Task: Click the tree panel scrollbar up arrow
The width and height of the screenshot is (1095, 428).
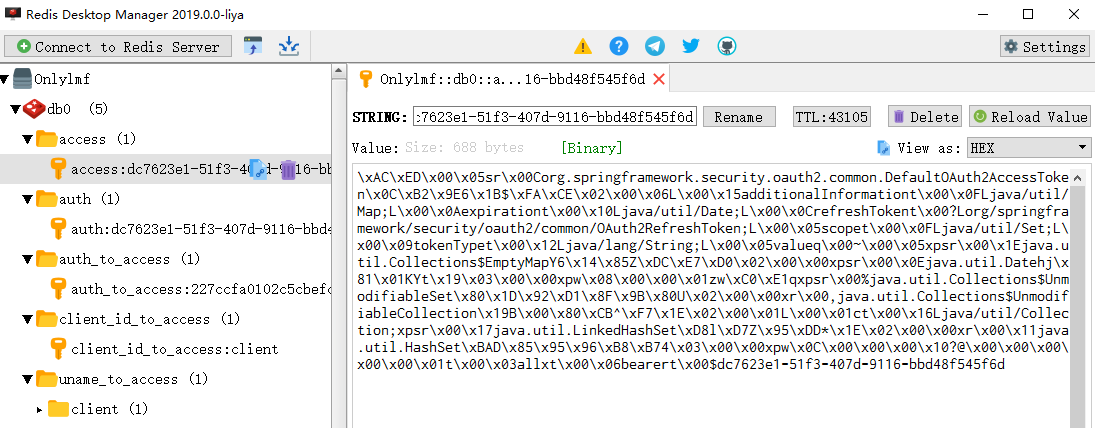Action: tap(339, 71)
